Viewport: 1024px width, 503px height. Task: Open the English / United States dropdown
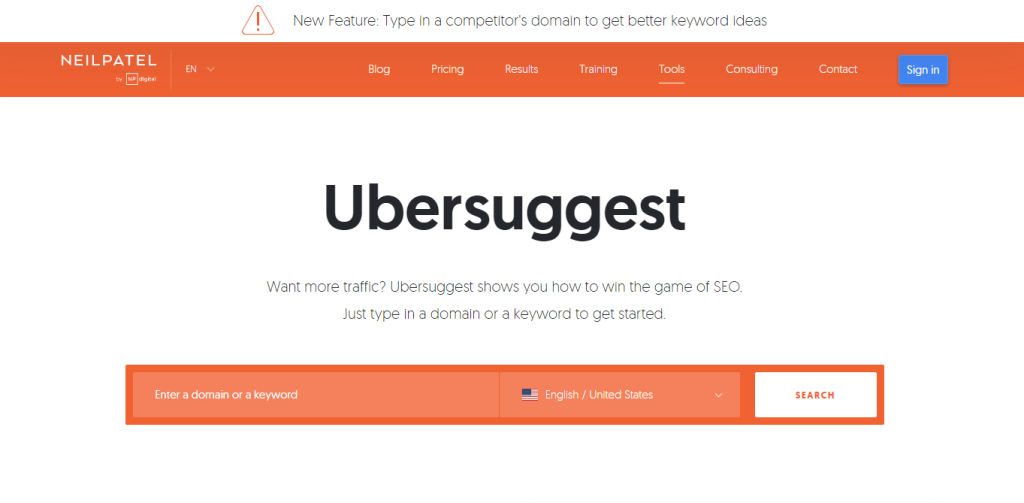click(x=620, y=395)
